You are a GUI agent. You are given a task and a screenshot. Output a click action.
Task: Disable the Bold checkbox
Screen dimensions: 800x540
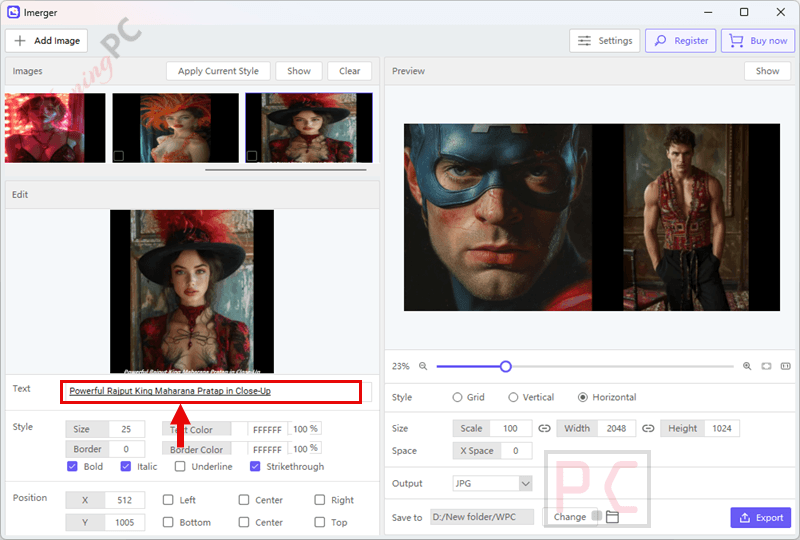pyautogui.click(x=72, y=467)
